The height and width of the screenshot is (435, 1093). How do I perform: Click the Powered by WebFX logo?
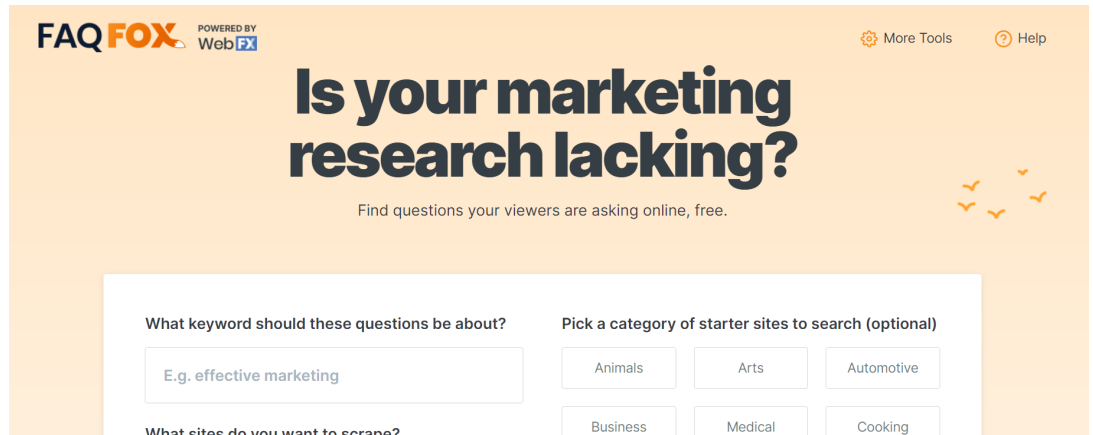227,37
